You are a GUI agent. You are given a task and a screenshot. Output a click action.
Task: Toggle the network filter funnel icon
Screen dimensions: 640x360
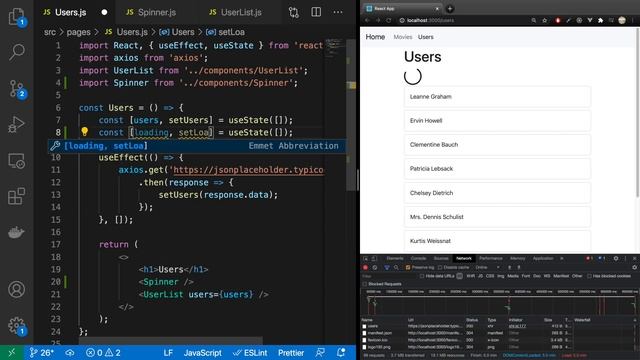387,267
